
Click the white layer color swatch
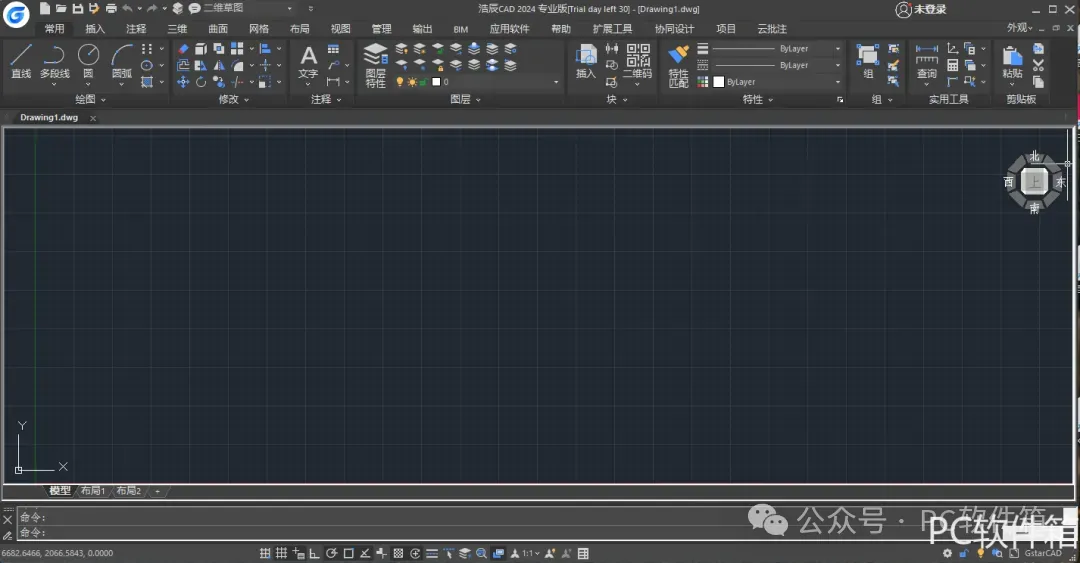[x=436, y=82]
